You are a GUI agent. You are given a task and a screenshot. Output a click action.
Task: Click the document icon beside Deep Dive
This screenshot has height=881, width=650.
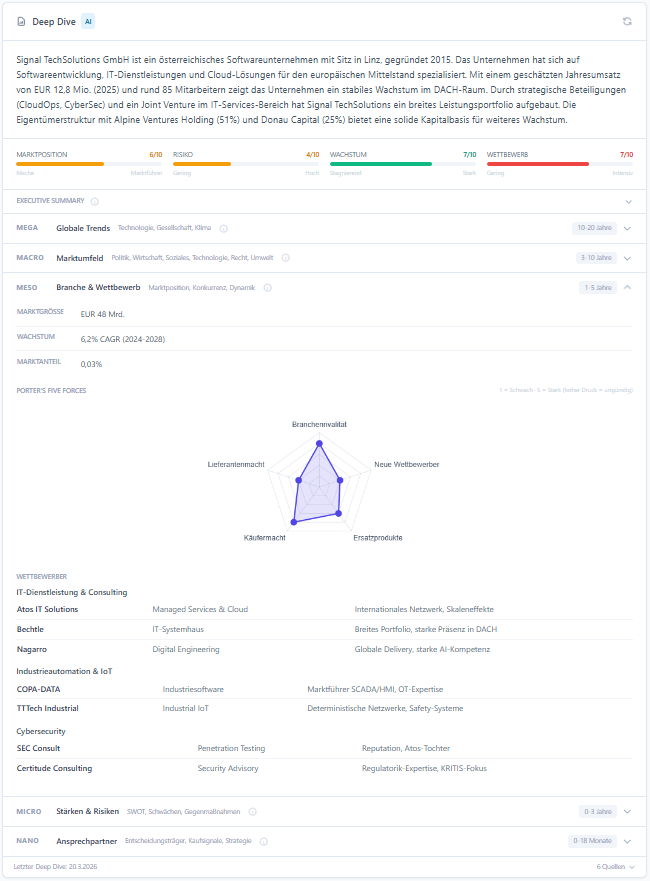[x=21, y=22]
